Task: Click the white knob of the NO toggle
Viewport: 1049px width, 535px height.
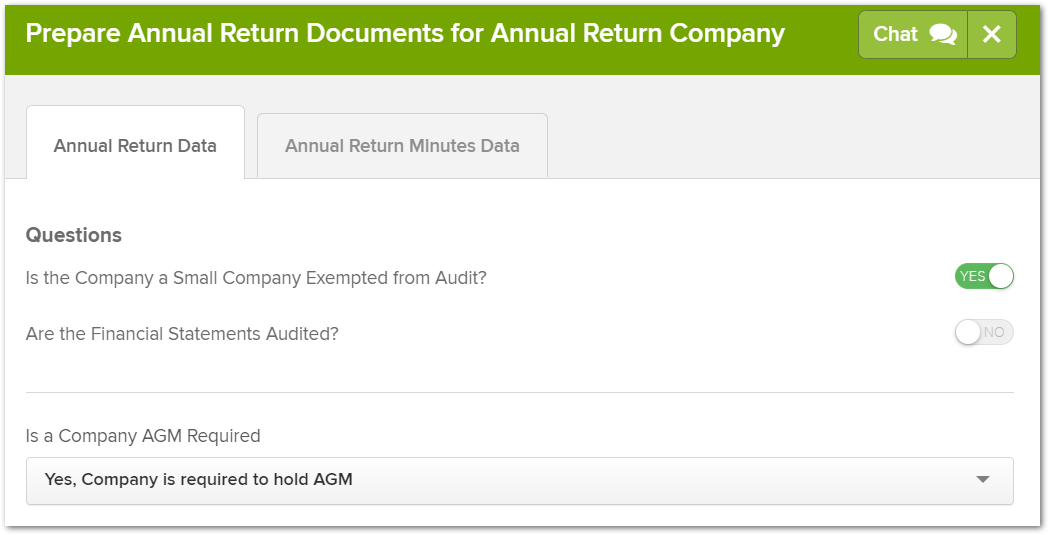Action: pos(968,332)
